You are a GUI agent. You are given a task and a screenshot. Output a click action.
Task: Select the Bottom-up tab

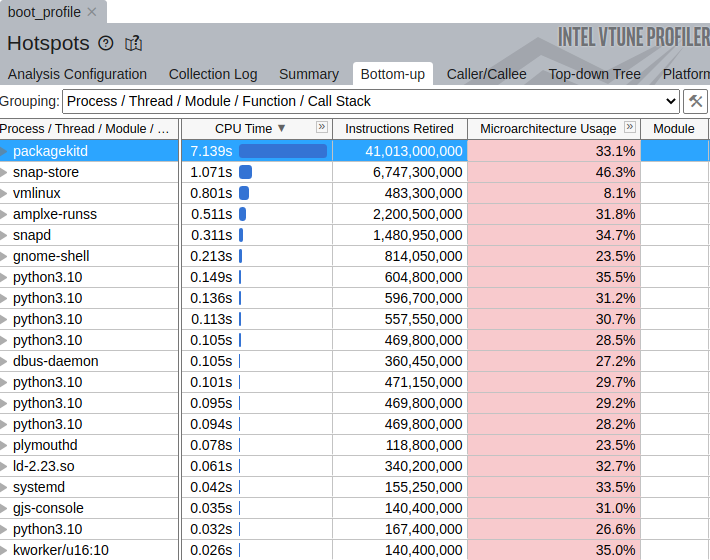393,74
